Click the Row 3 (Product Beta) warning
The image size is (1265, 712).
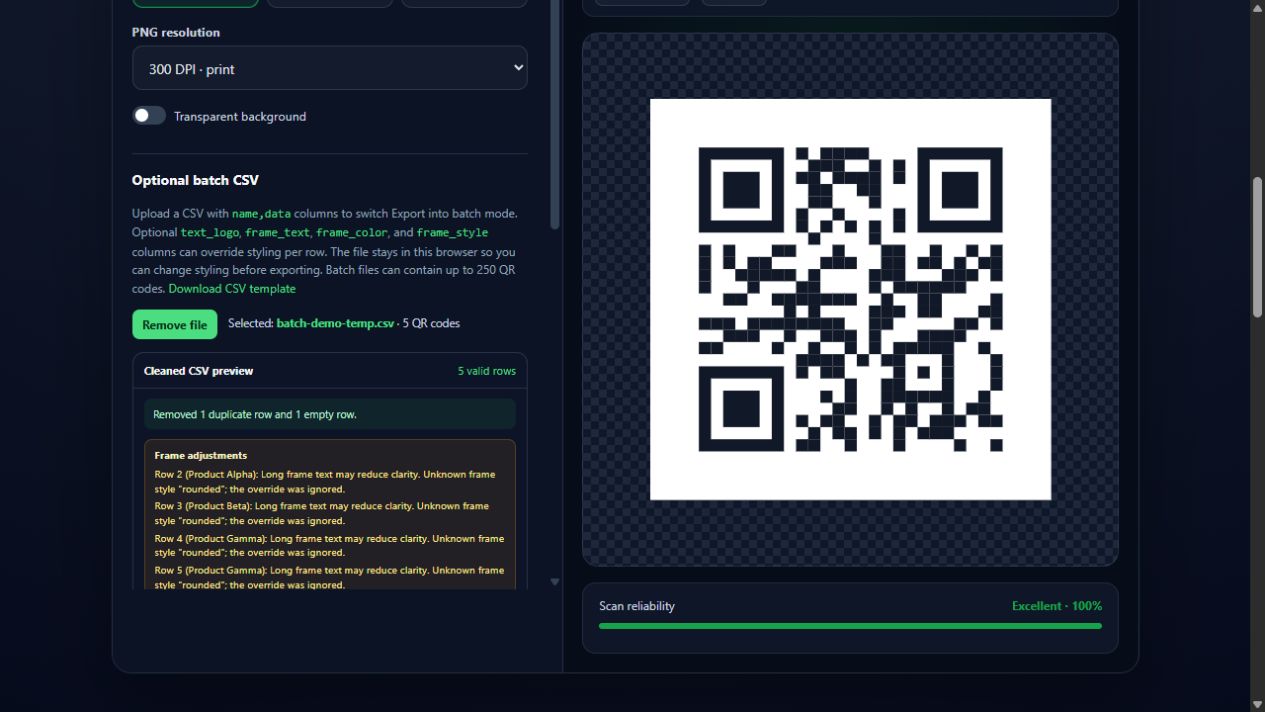[x=329, y=513]
